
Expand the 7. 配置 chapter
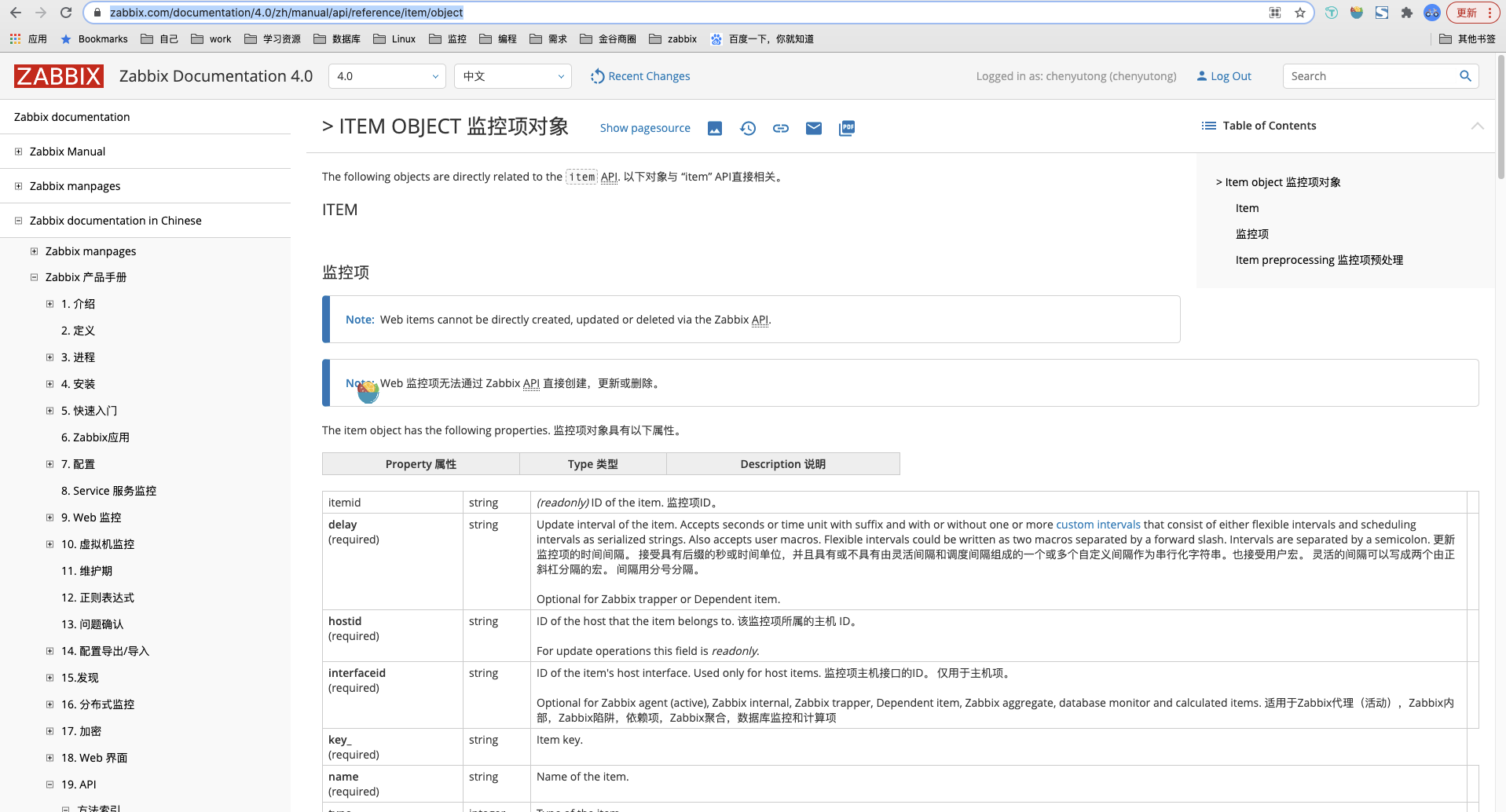(x=49, y=464)
